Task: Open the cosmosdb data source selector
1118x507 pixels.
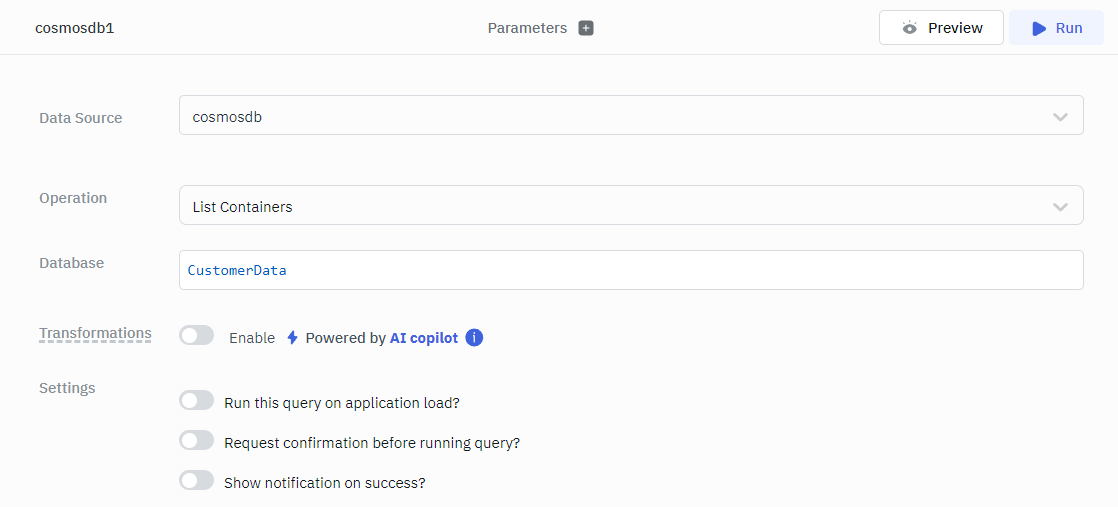Action: coord(630,116)
